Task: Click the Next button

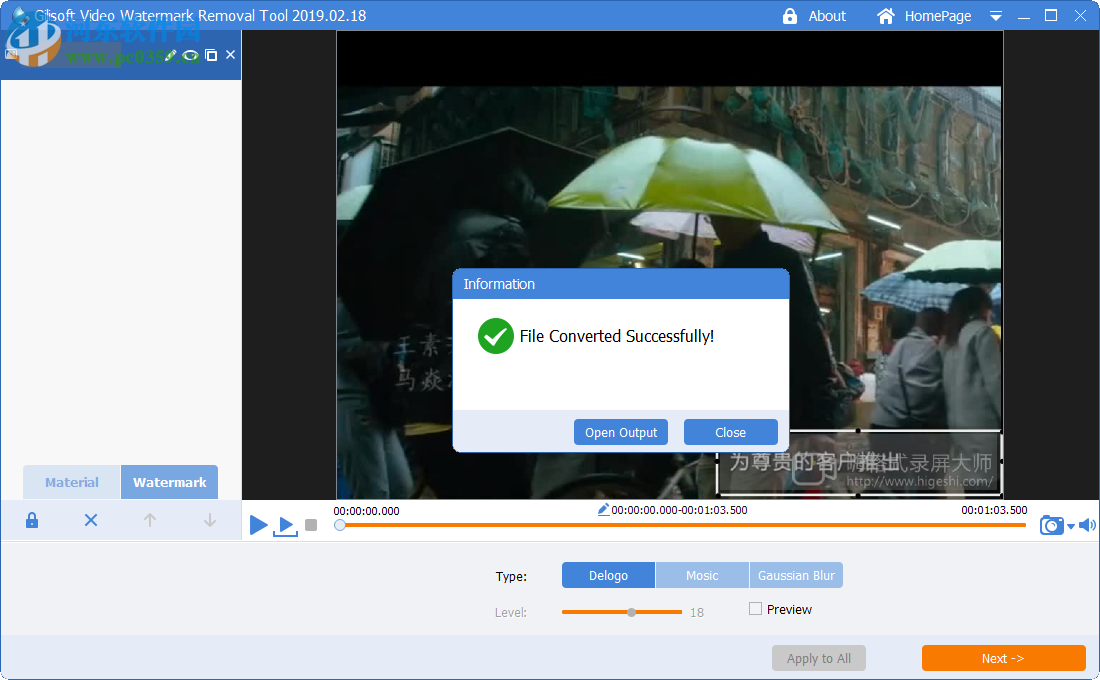Action: coord(1003,658)
